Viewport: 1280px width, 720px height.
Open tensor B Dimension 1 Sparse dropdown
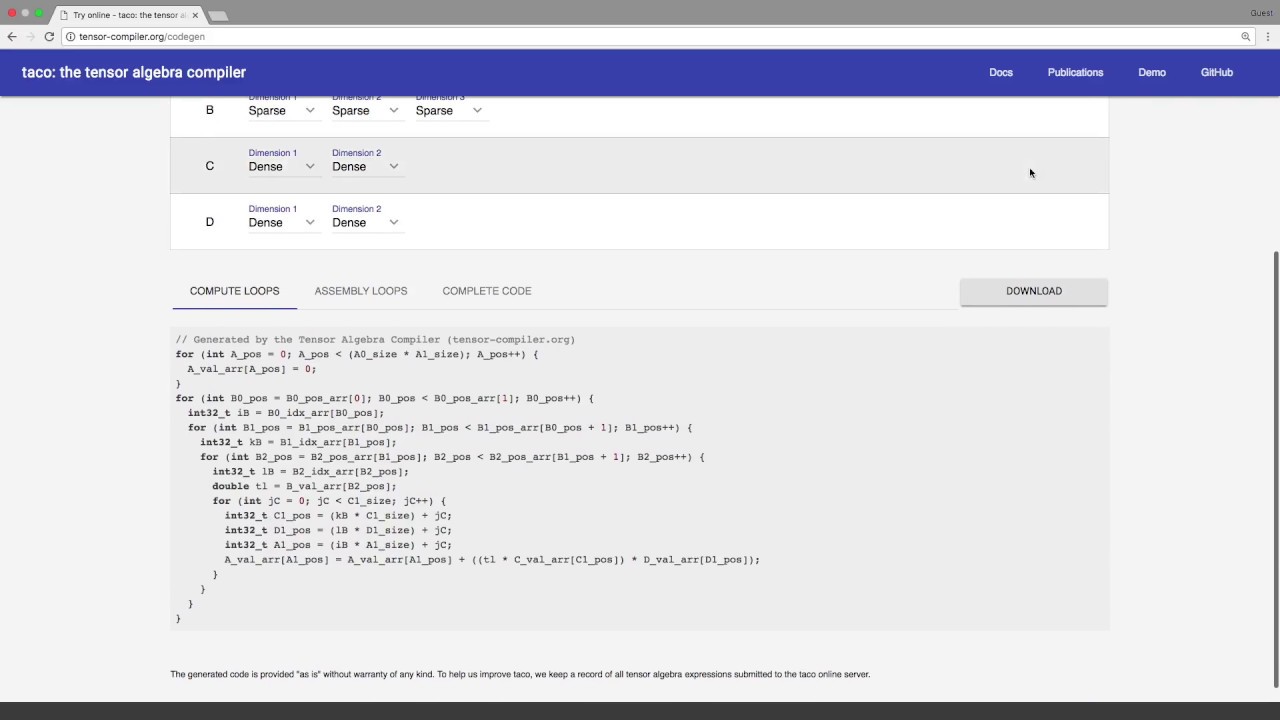pos(282,110)
